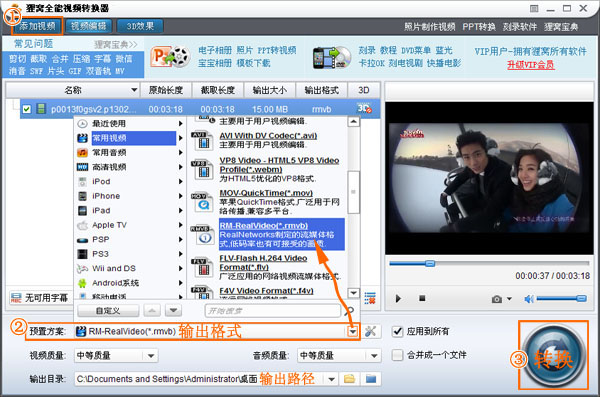Open the 预置方案 output format dropdown
Screen dimensions: 600x397
click(353, 332)
